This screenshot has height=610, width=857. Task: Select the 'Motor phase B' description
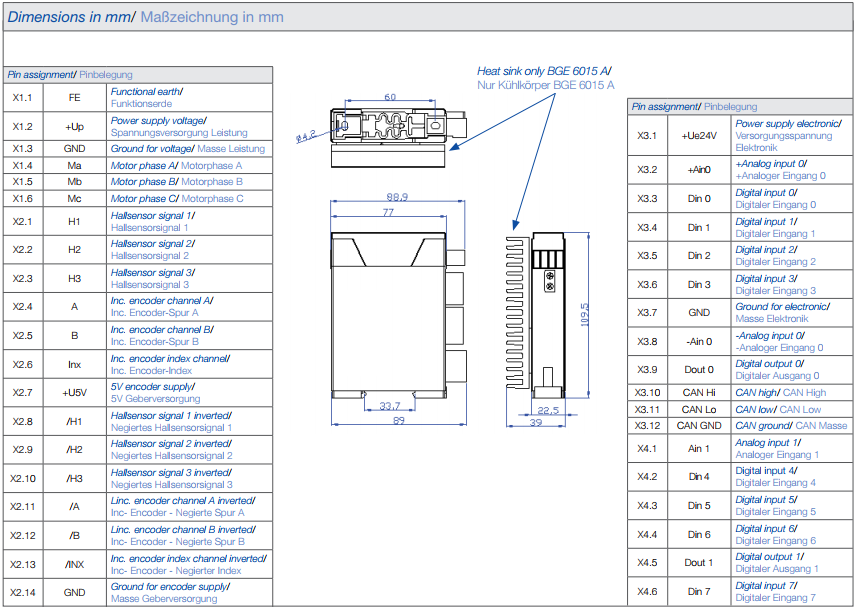click(x=176, y=182)
